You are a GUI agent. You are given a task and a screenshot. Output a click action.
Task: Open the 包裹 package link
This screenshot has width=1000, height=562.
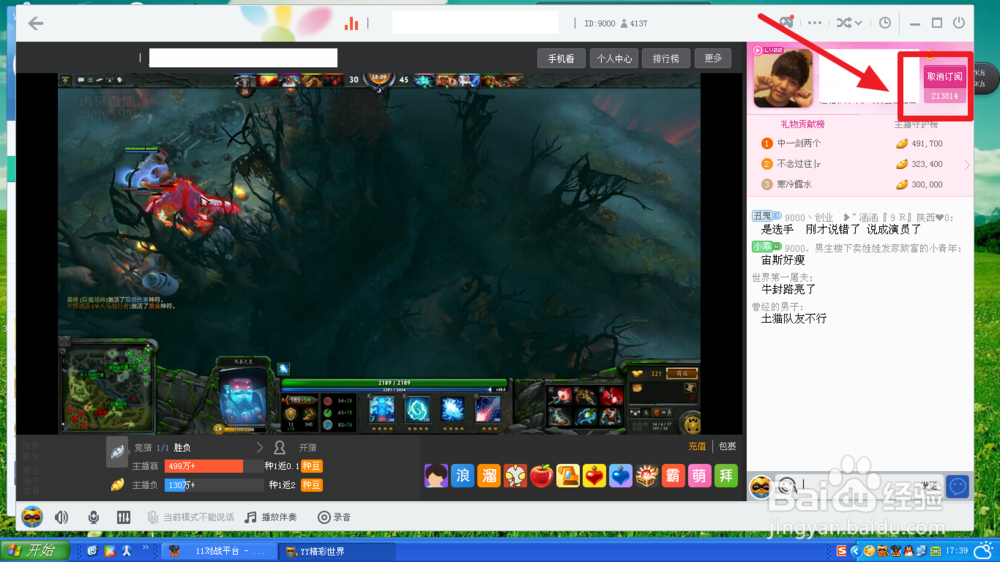coord(727,447)
